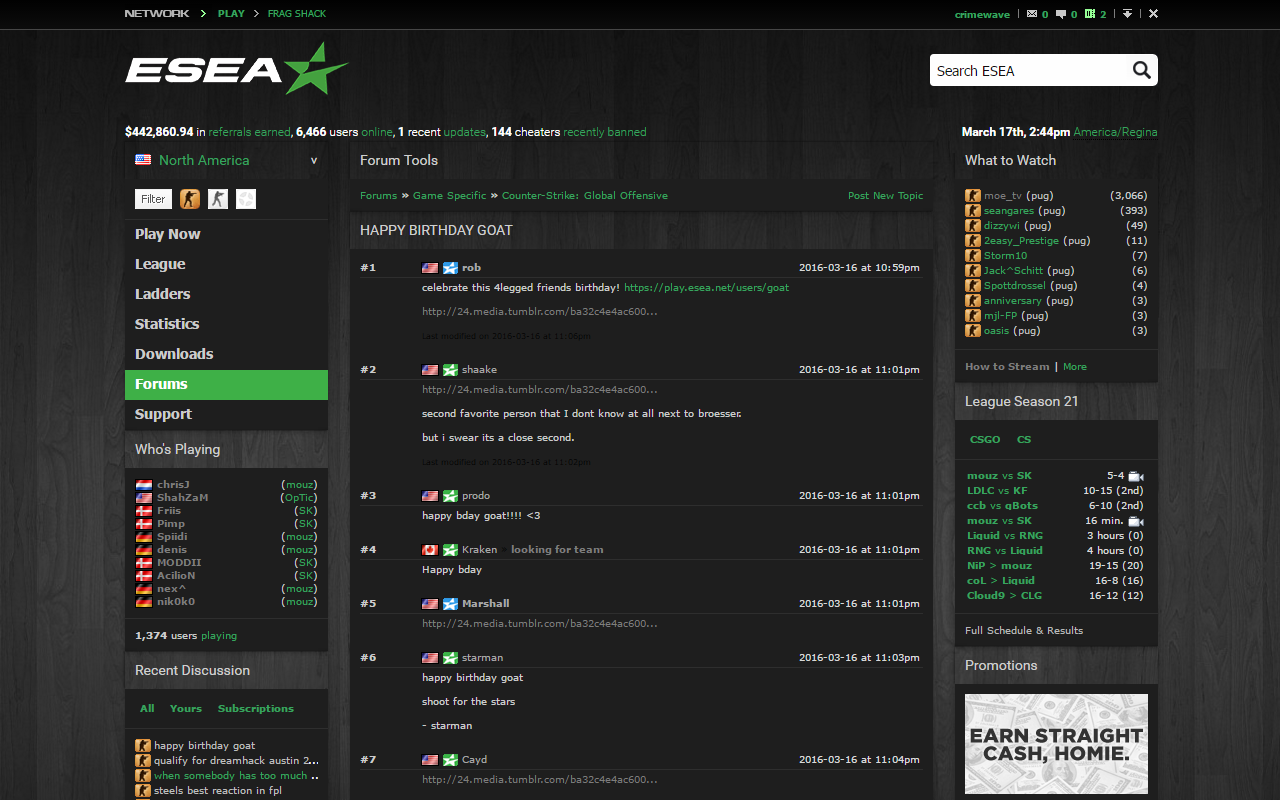Click the US flag next to North America
1280x800 pixels.
(x=144, y=160)
